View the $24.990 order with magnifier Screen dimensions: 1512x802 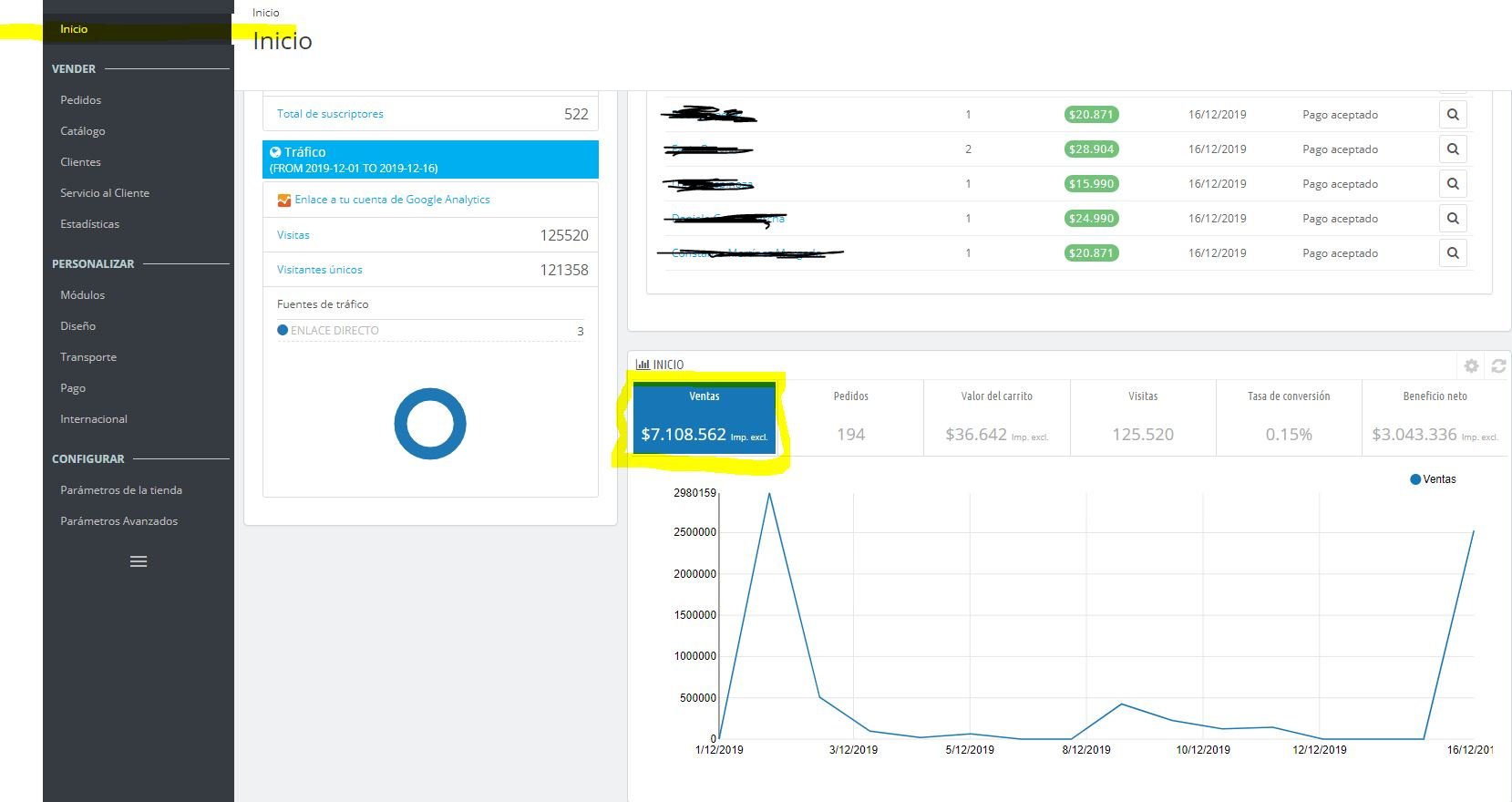tap(1453, 219)
